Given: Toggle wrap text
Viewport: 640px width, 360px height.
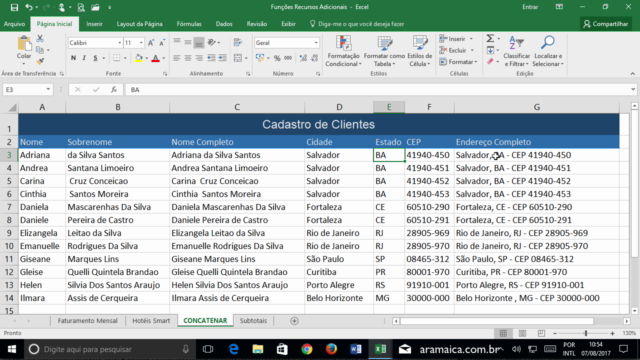Looking at the screenshot, I should (238, 43).
